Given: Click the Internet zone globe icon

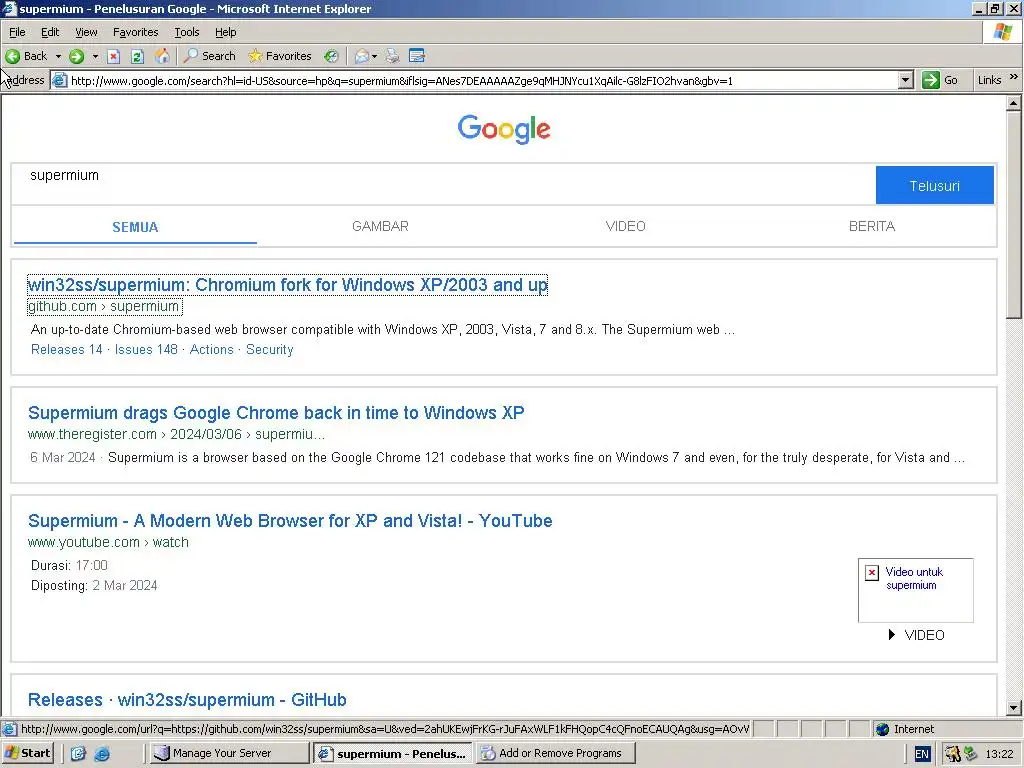Looking at the screenshot, I should [882, 729].
